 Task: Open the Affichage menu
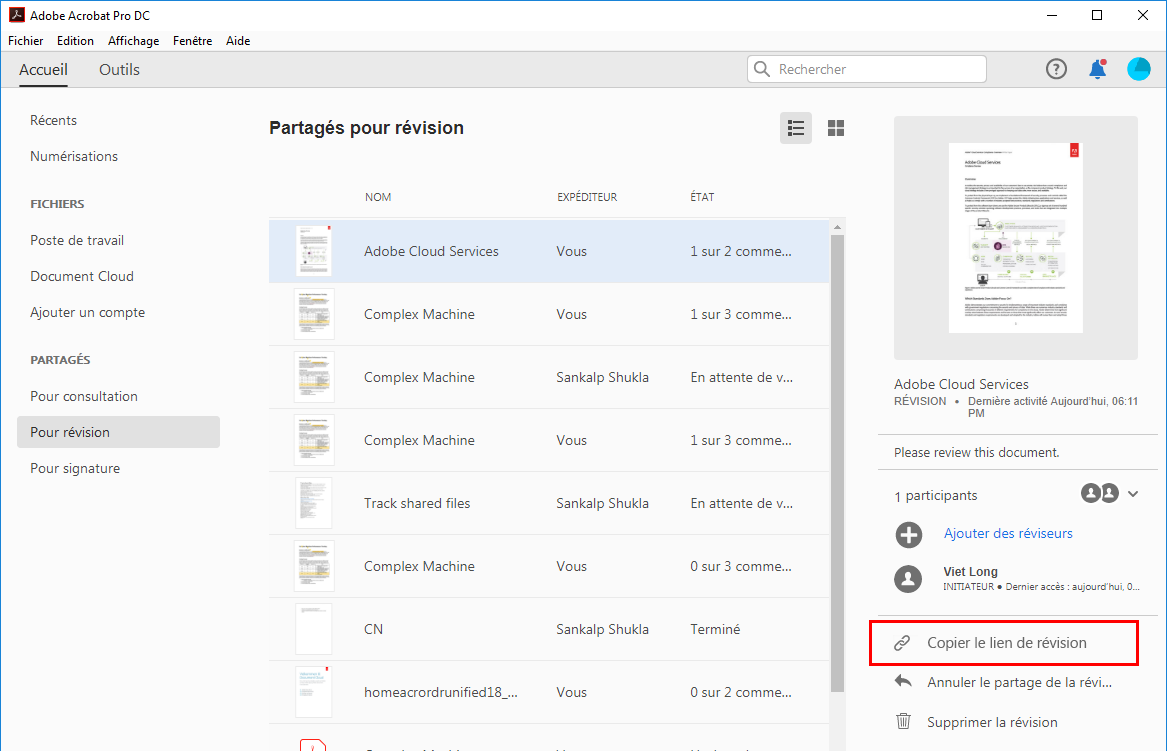point(133,41)
